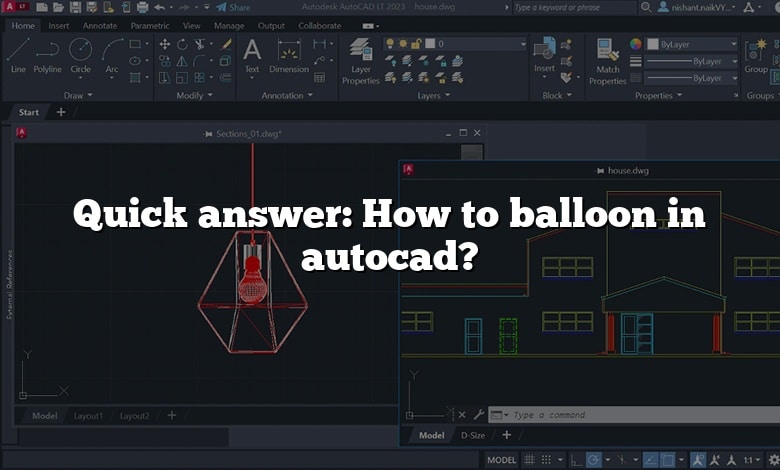Activate the Array tool
780x470 pixels.
(199, 77)
